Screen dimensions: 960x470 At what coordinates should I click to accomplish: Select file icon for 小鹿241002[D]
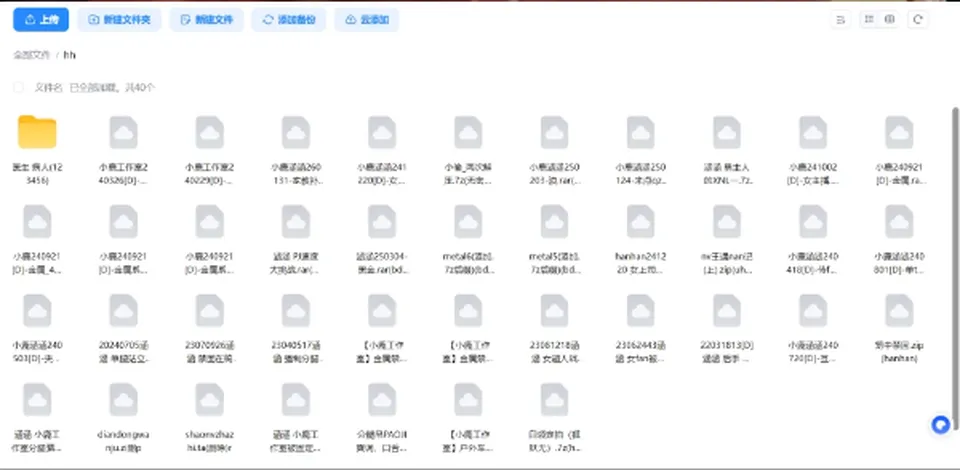click(813, 132)
